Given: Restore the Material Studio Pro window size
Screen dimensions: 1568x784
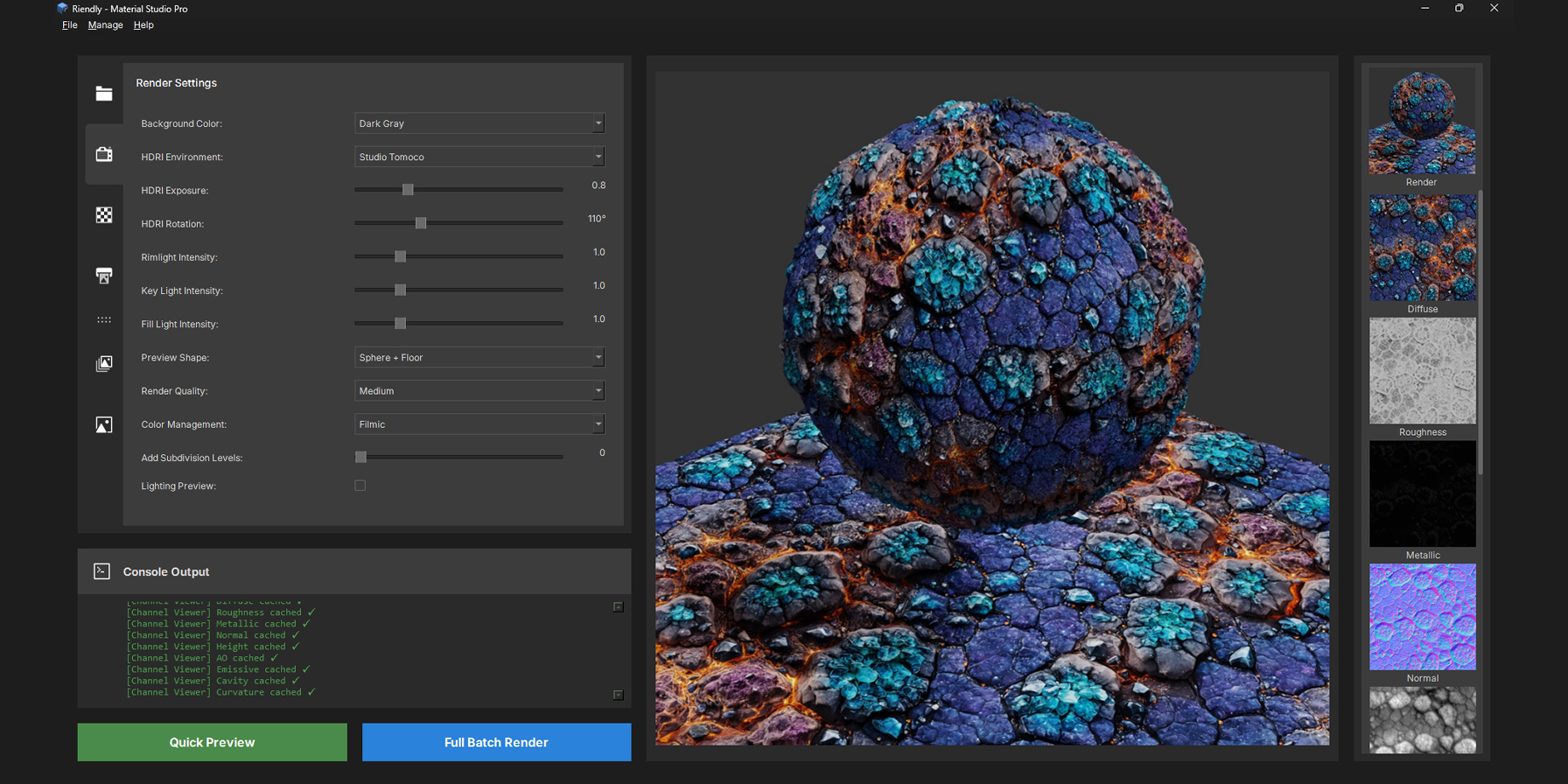Looking at the screenshot, I should (x=1459, y=8).
